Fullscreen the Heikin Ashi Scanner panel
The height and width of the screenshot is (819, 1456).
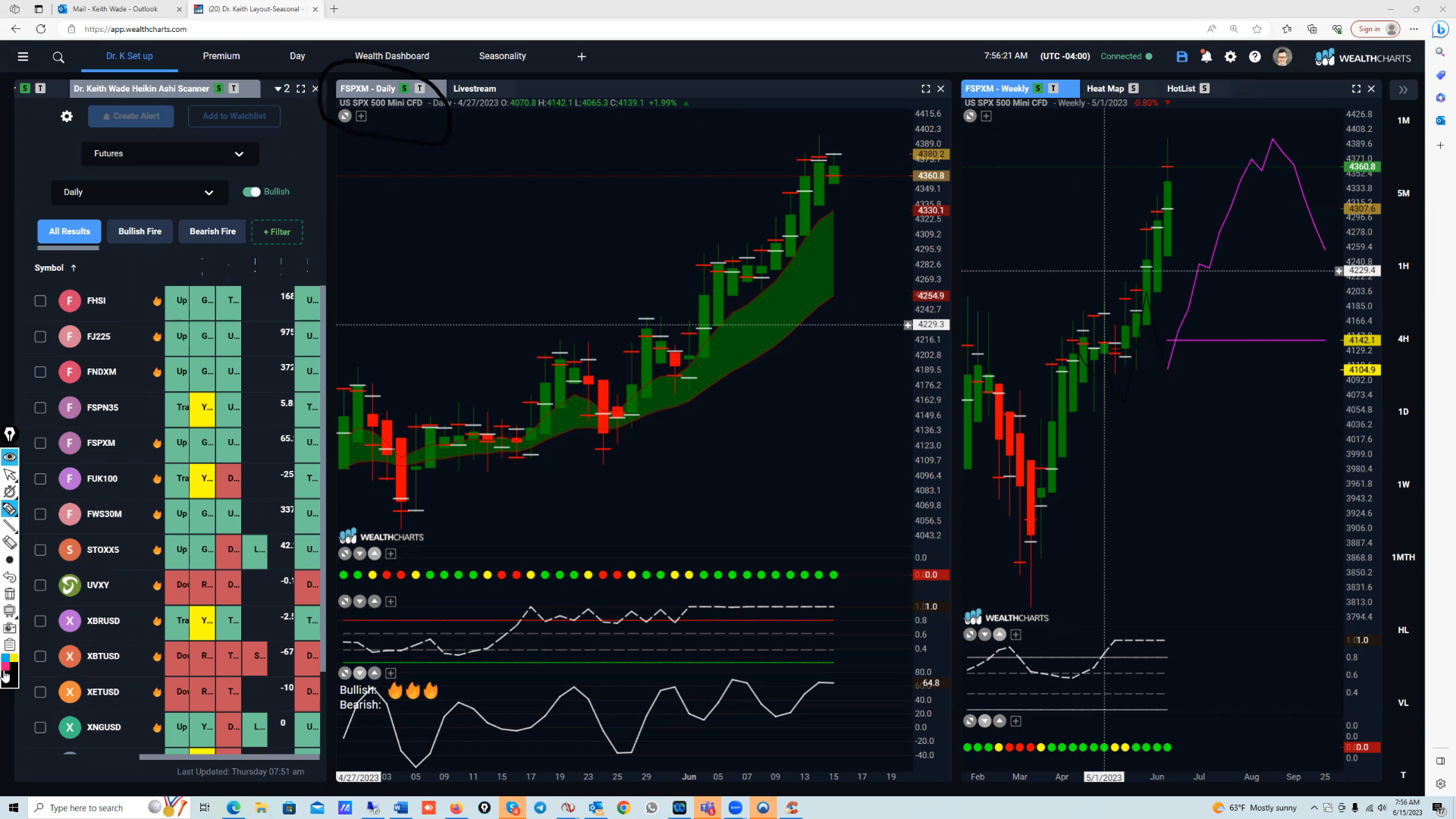[301, 89]
